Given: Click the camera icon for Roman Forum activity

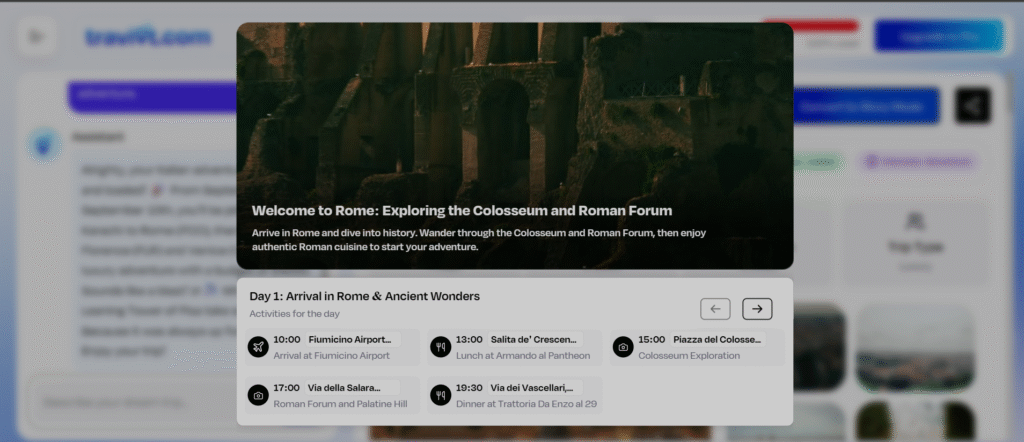Looking at the screenshot, I should click(258, 395).
